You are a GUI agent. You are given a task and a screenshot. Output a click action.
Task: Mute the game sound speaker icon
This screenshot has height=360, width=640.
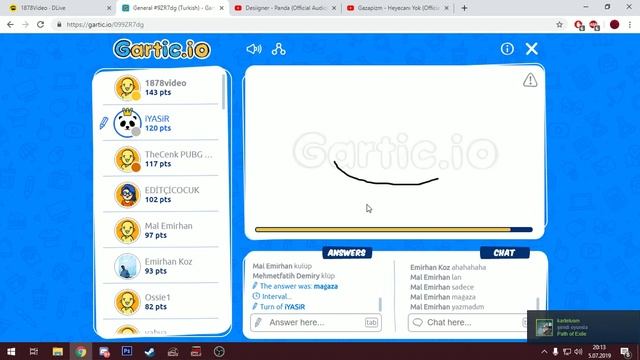click(253, 49)
